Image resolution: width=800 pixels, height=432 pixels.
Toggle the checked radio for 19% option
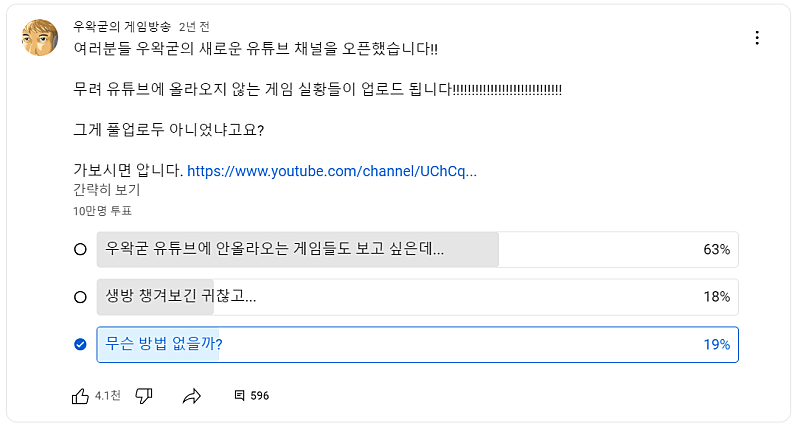click(80, 345)
